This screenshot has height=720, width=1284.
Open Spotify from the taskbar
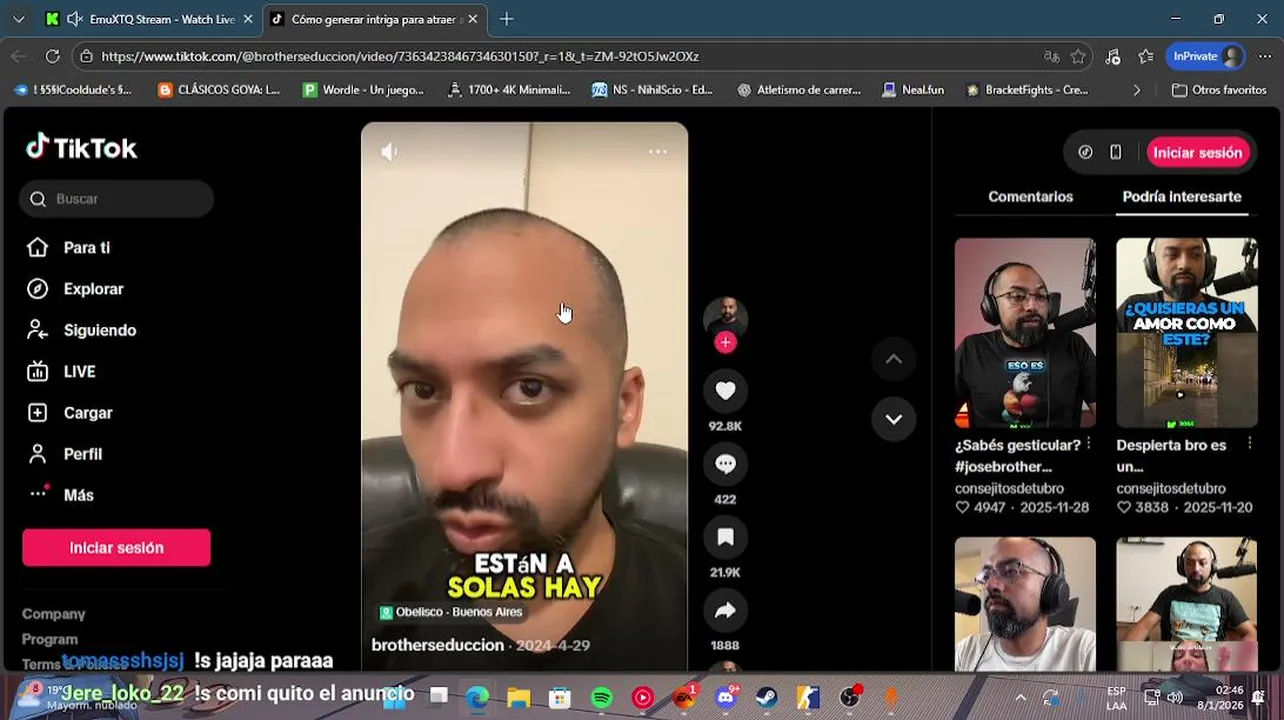[x=601, y=697]
